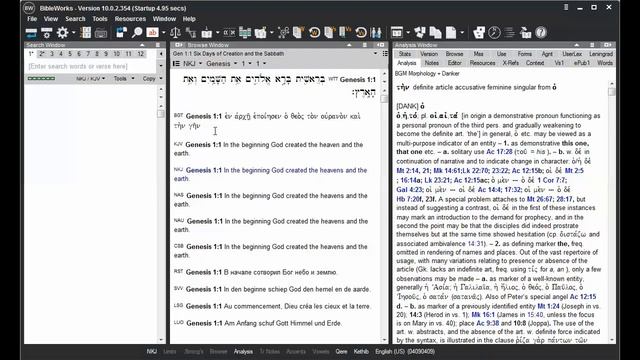Image resolution: width=640 pixels, height=360 pixels.
Task: Click the four-panel grid toolbar icon
Action: click(x=86, y=33)
